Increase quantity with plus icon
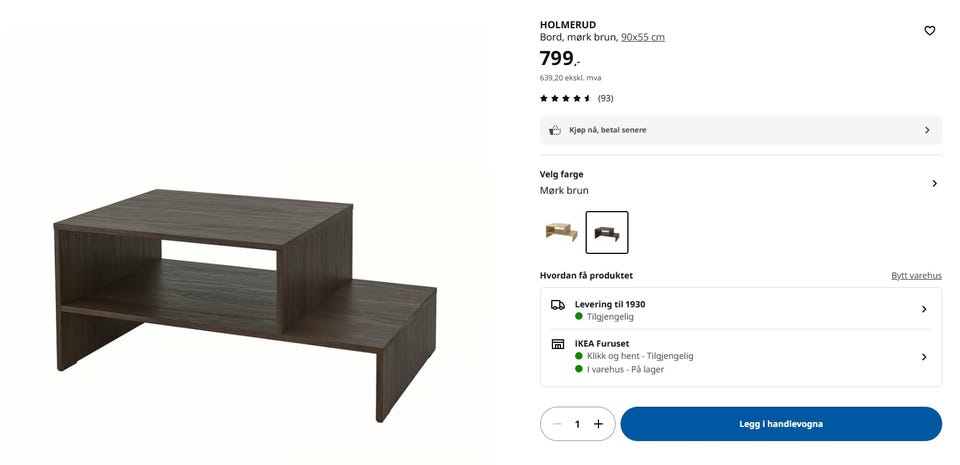The image size is (960, 465). pos(598,424)
